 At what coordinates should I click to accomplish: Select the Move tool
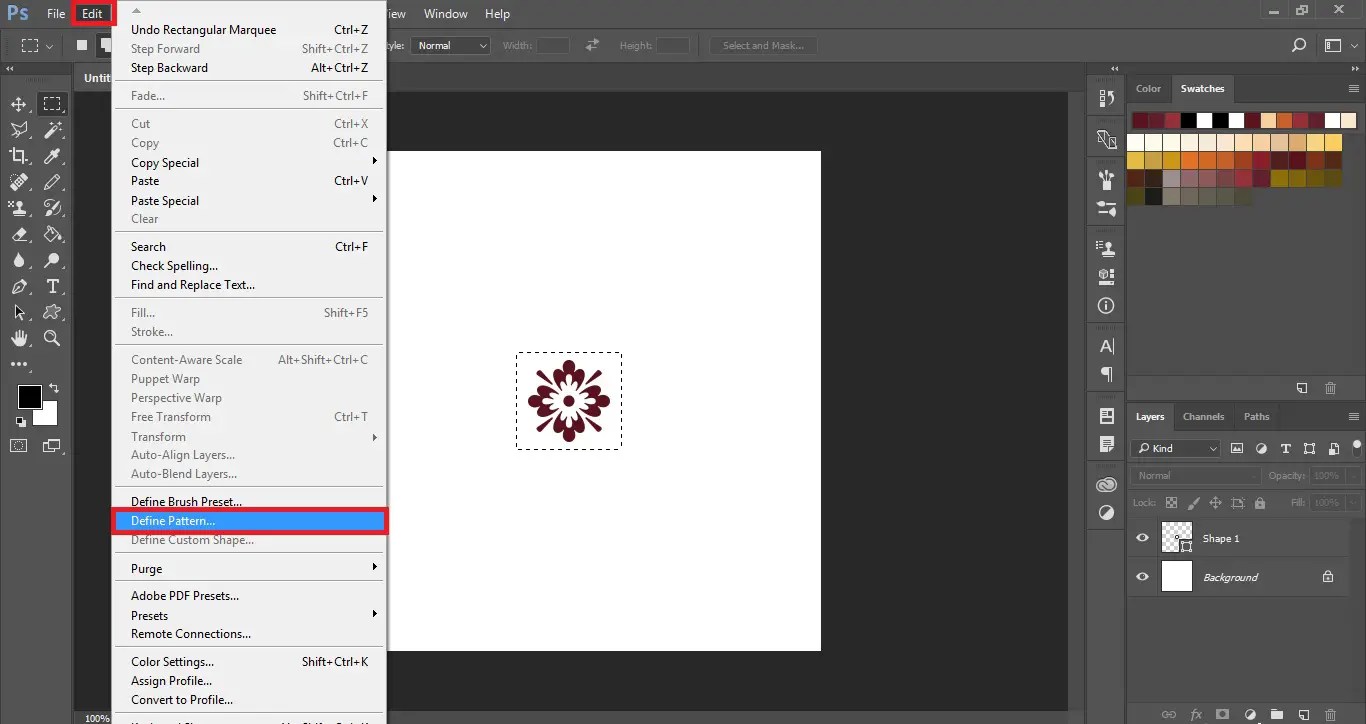tap(18, 103)
